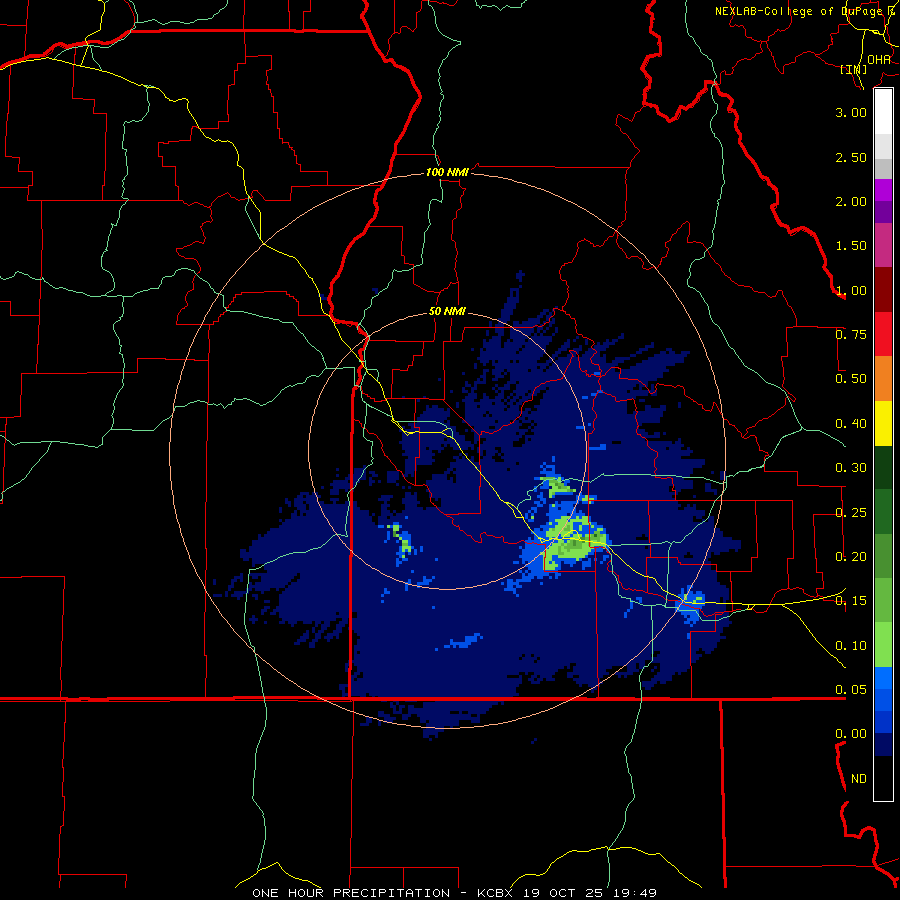Select the 0.75 legend value
900x900 pixels.
(x=851, y=335)
